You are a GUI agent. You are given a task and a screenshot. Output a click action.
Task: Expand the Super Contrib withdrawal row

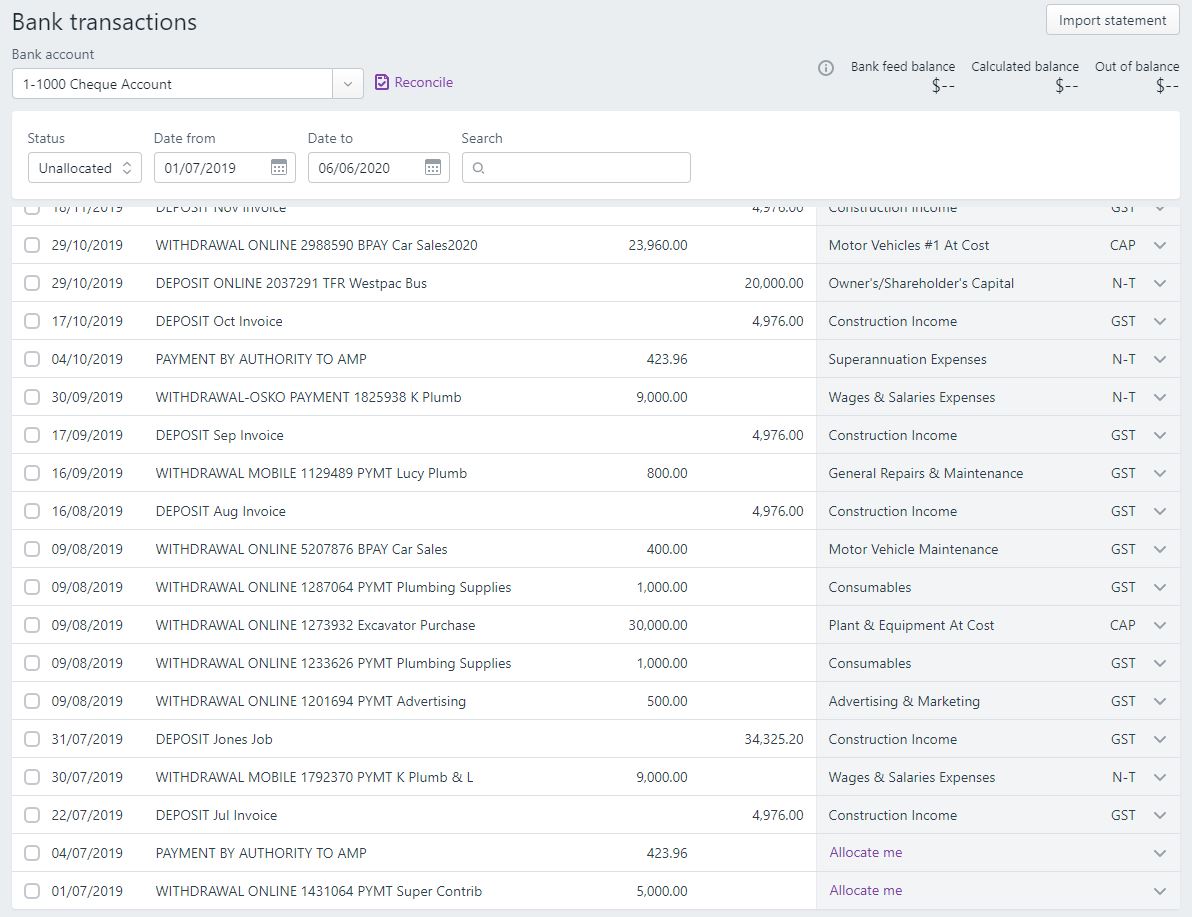pos(1158,890)
